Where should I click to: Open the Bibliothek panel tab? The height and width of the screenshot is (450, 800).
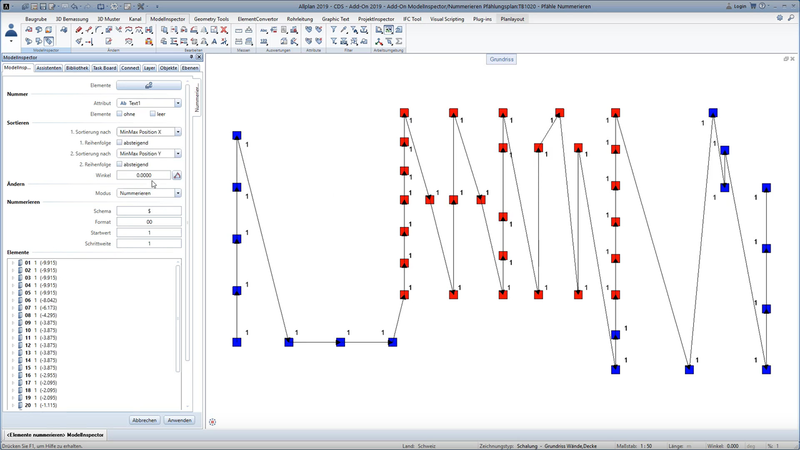[x=77, y=68]
